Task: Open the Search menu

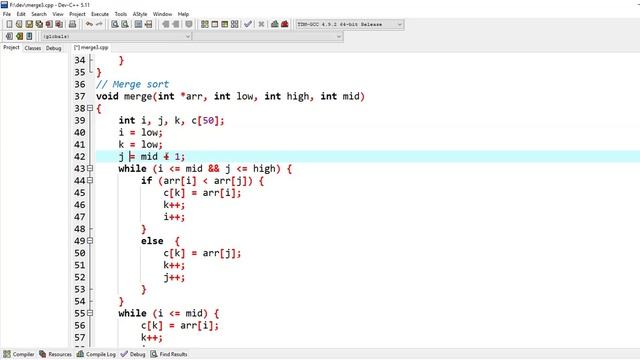Action: pos(39,14)
